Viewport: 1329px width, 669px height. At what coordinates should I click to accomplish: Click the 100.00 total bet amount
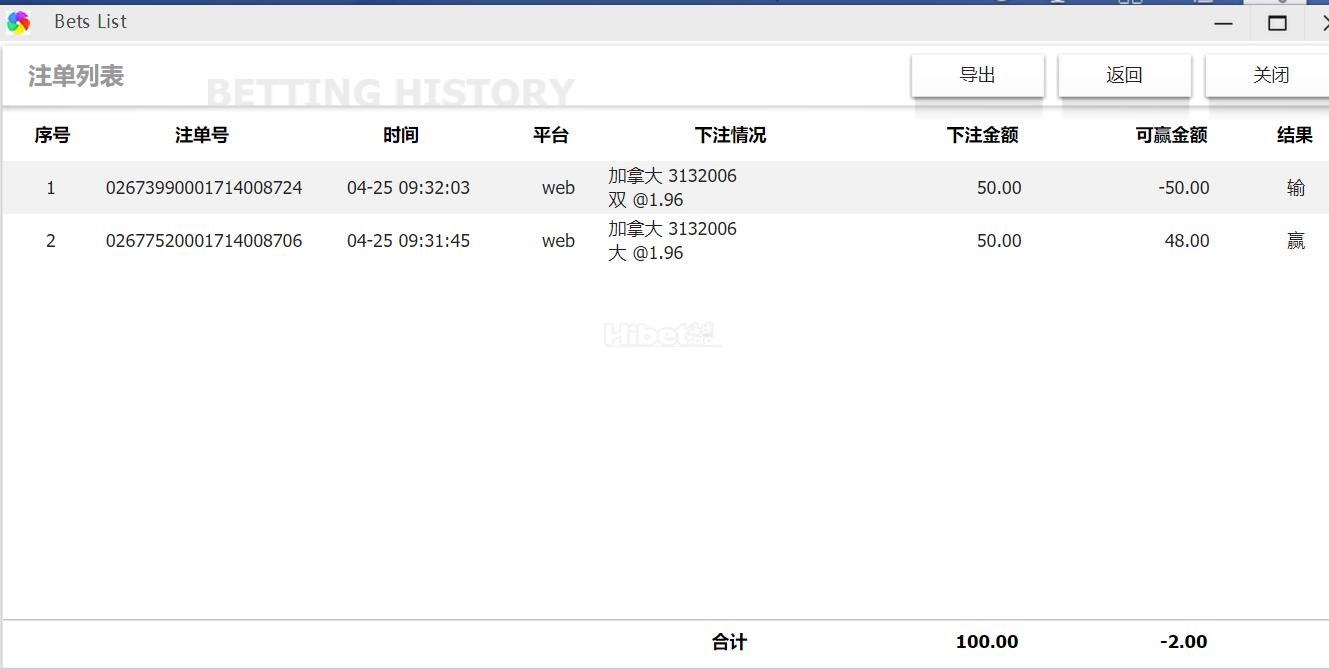click(x=987, y=642)
